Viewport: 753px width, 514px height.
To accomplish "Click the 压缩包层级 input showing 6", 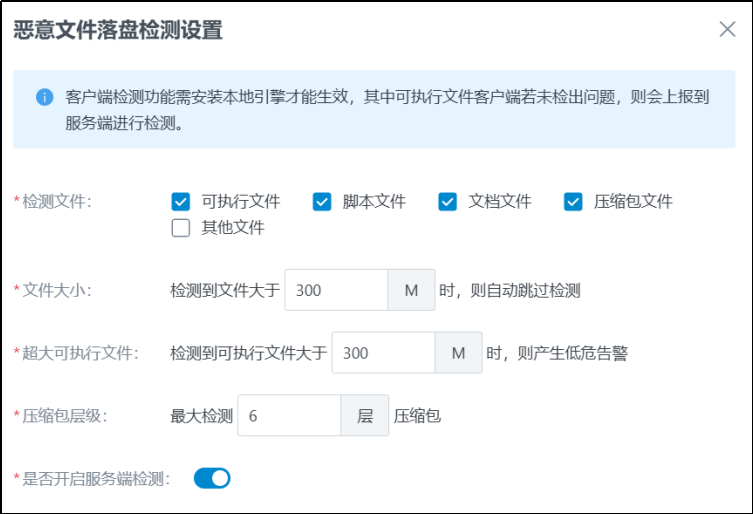I will 289,415.
